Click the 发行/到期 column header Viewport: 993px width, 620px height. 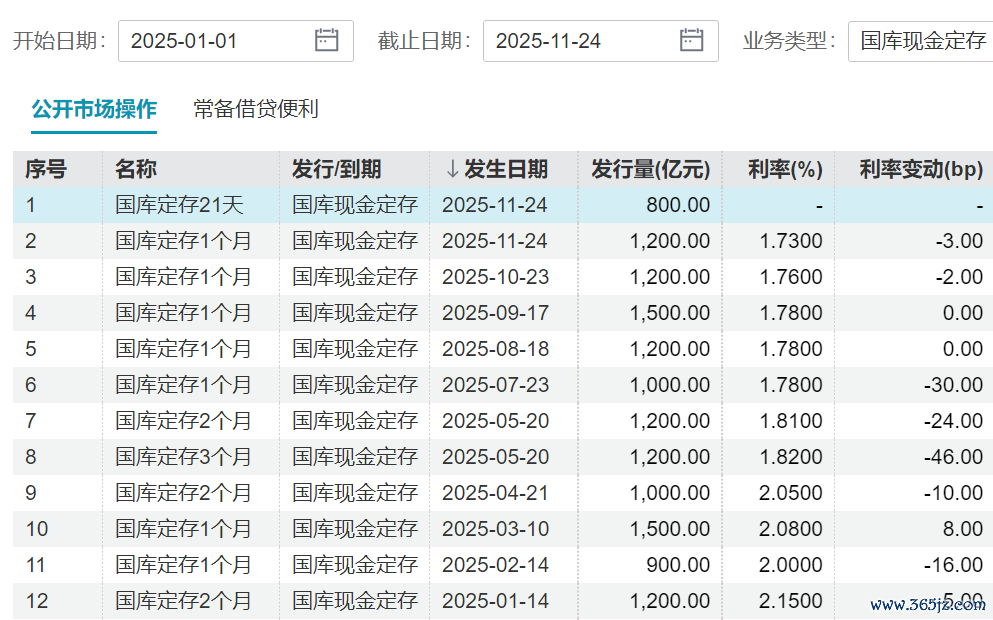coord(336,169)
